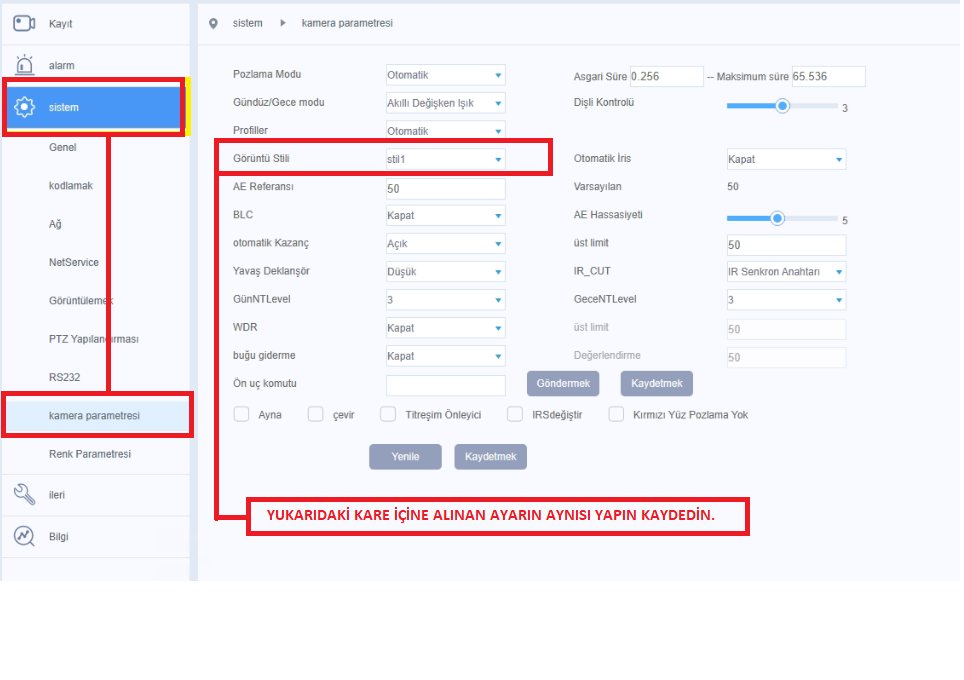
Task: Open the Pozlama Modu dropdown
Action: (445, 75)
